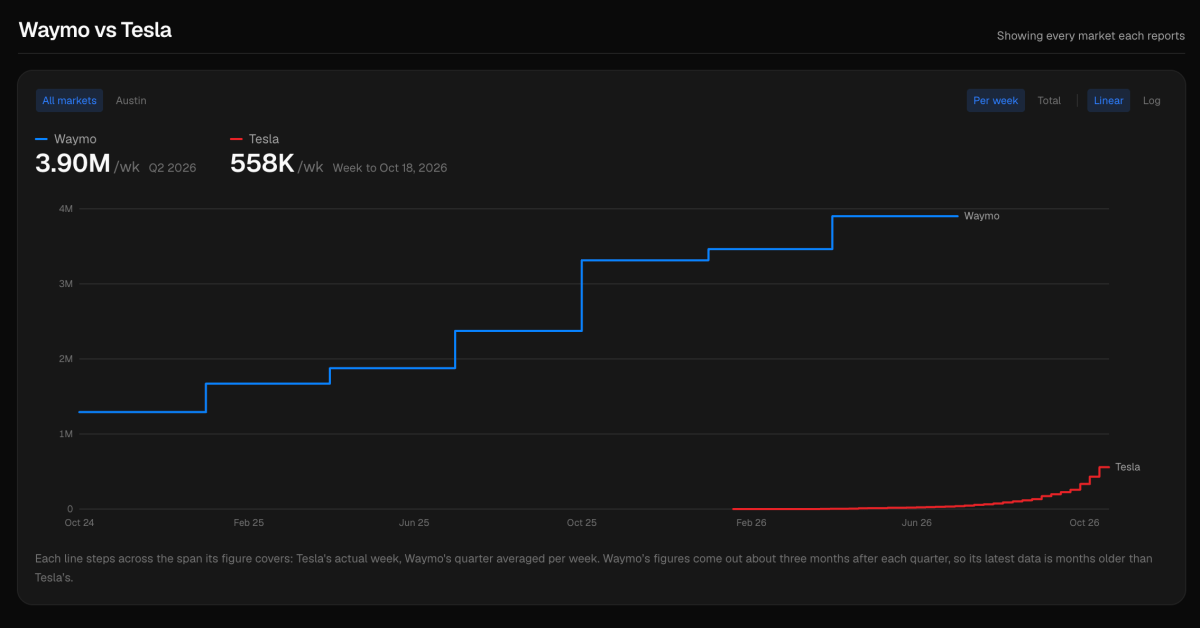The image size is (1200, 628).
Task: Switch to the Log scale
Action: pos(1152,100)
